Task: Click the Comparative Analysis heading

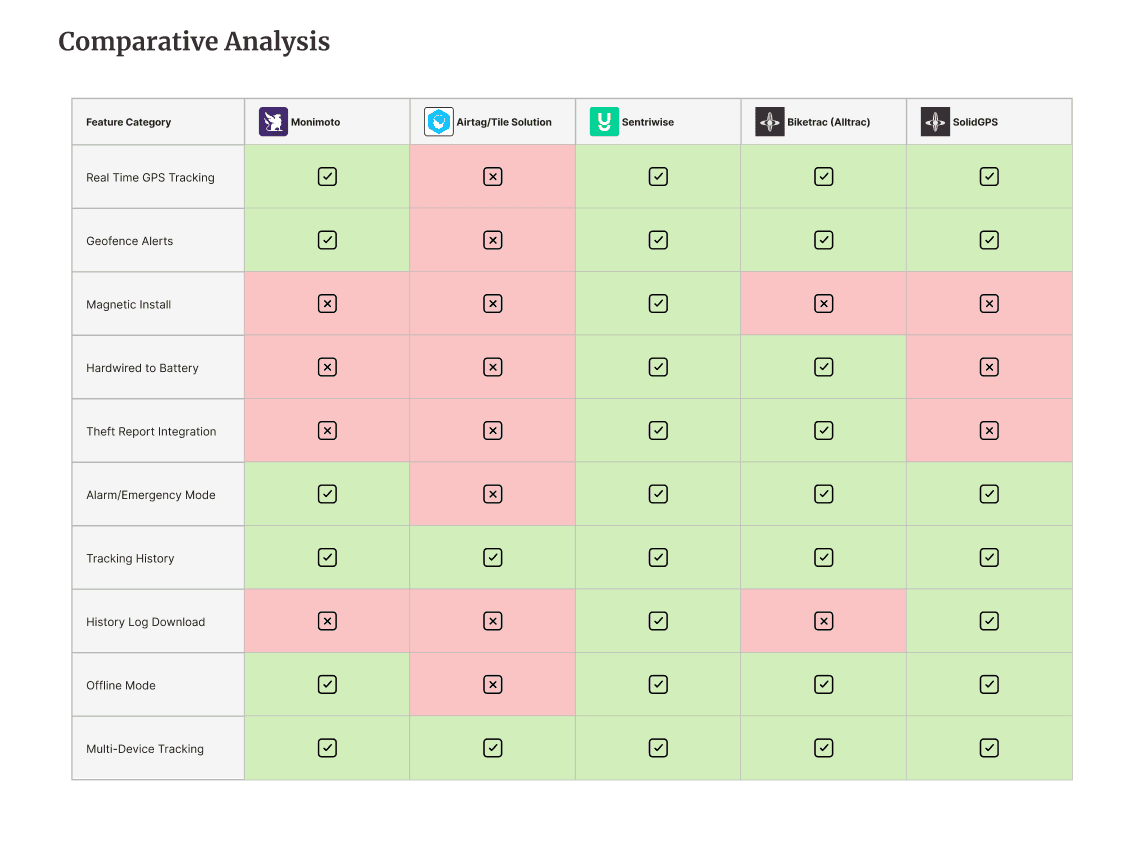Action: (x=194, y=42)
